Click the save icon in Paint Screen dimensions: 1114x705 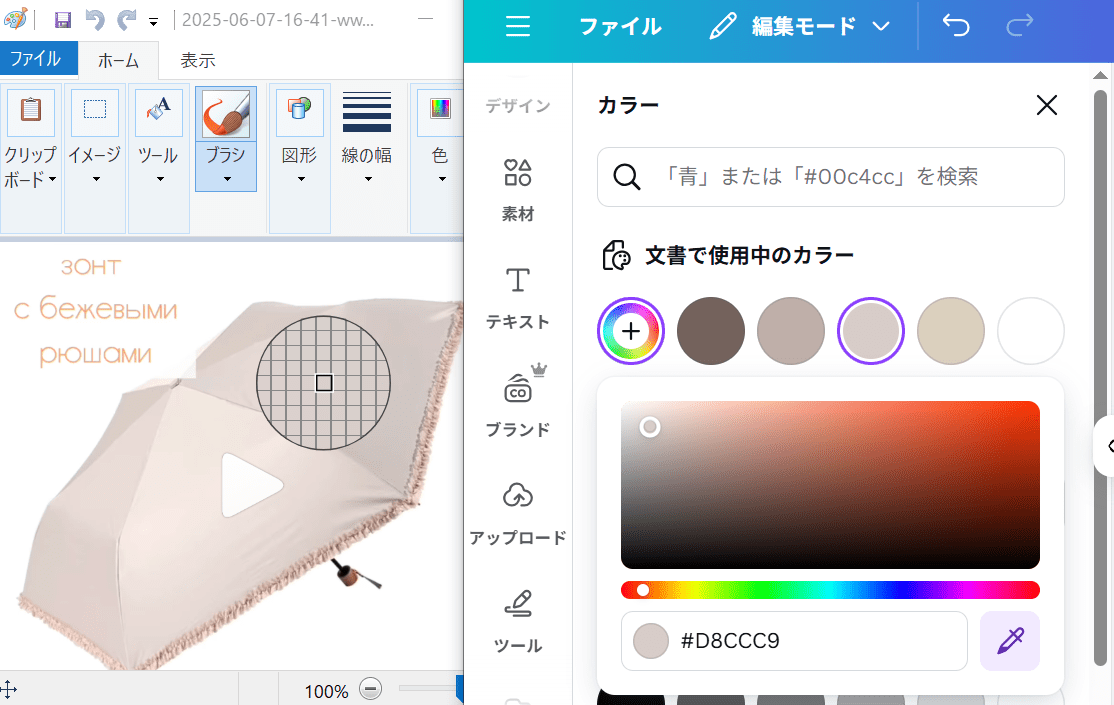(x=62, y=20)
